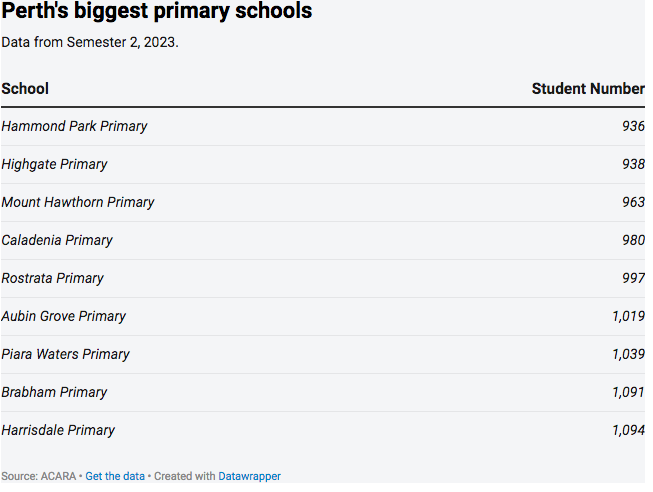Click the chart title about Perth's schools
653x492 pixels.
pos(157,12)
